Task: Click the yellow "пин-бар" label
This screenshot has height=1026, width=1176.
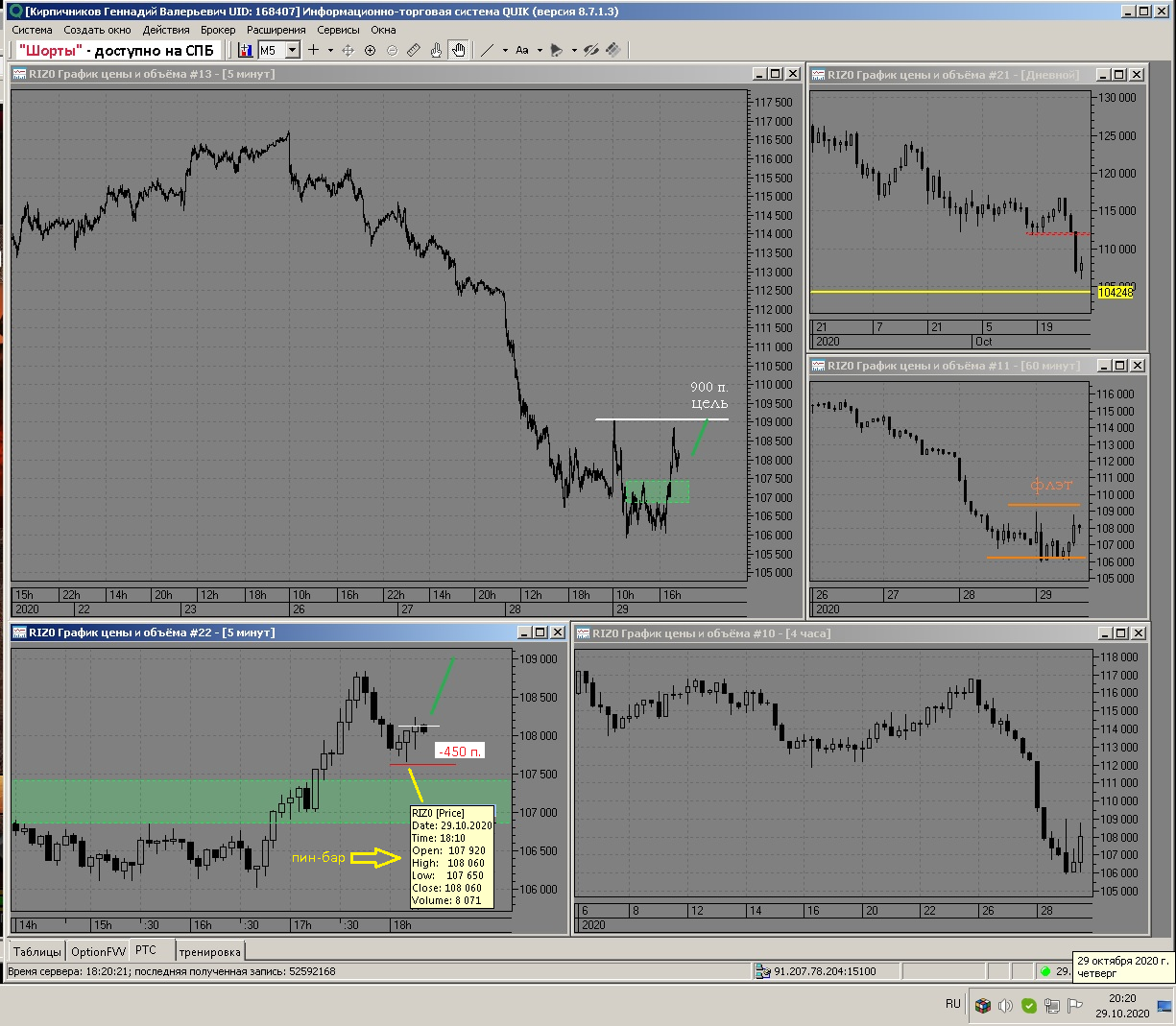Action: tap(319, 857)
